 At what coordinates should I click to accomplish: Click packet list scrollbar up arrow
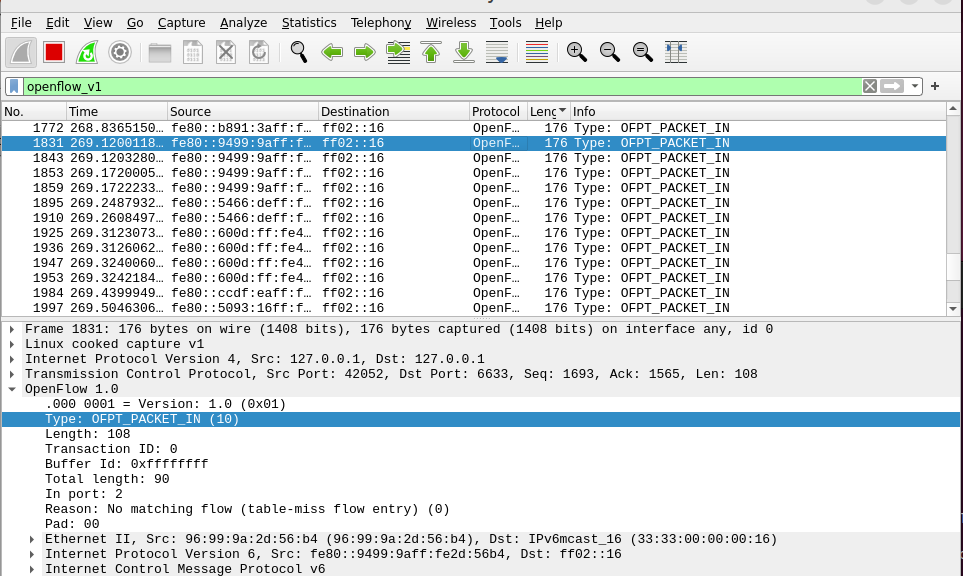tap(953, 109)
